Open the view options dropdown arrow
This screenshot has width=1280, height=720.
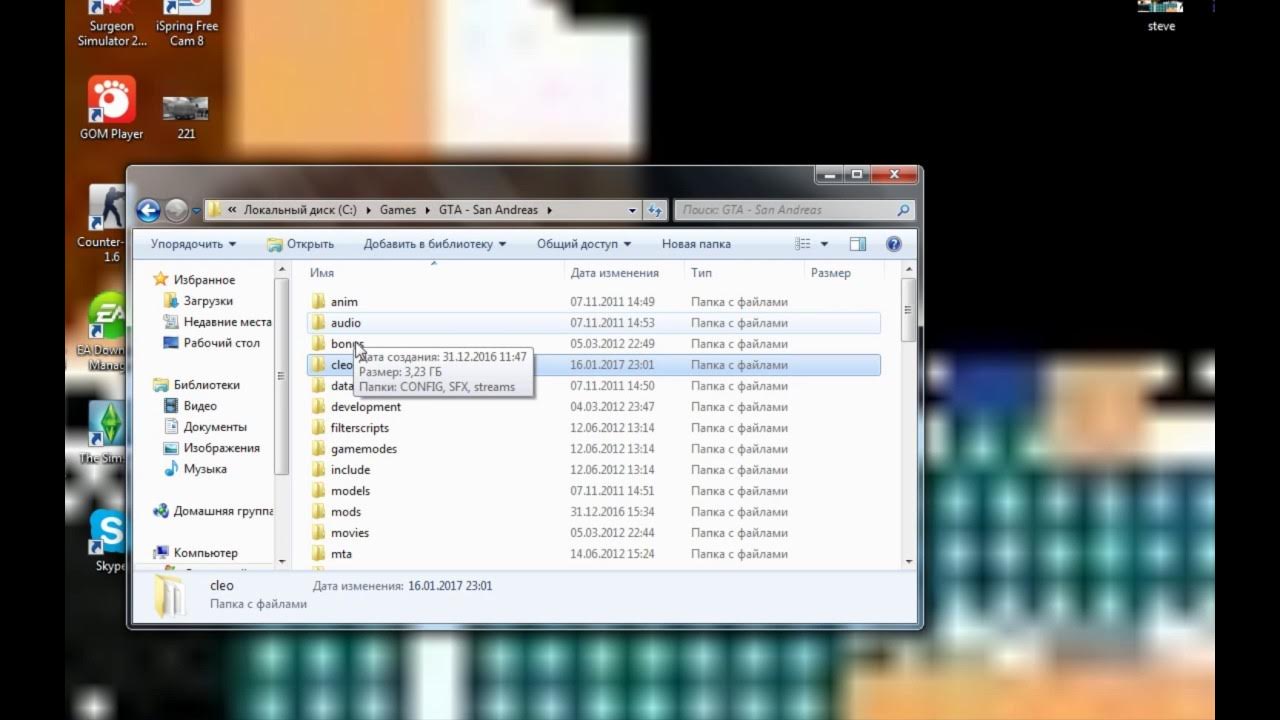point(825,244)
